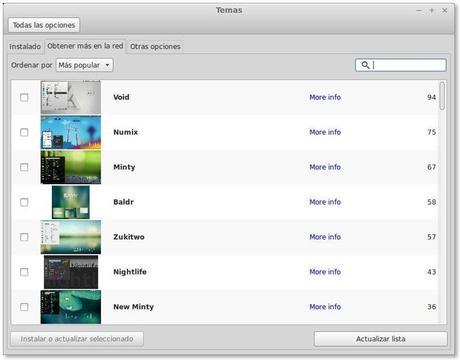Click Instalar o actualizar seleccionado button

77,339
